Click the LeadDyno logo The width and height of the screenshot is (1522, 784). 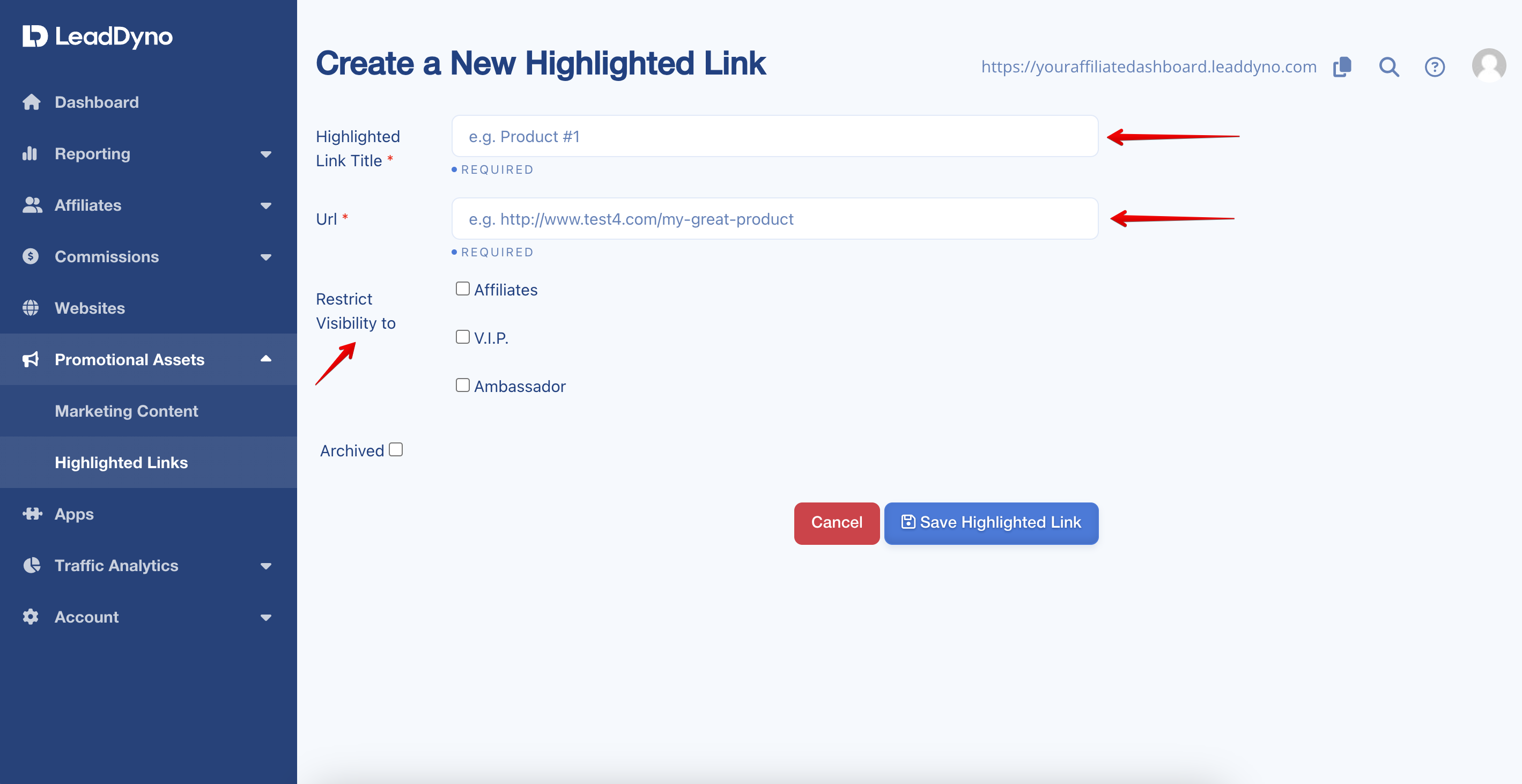[98, 36]
